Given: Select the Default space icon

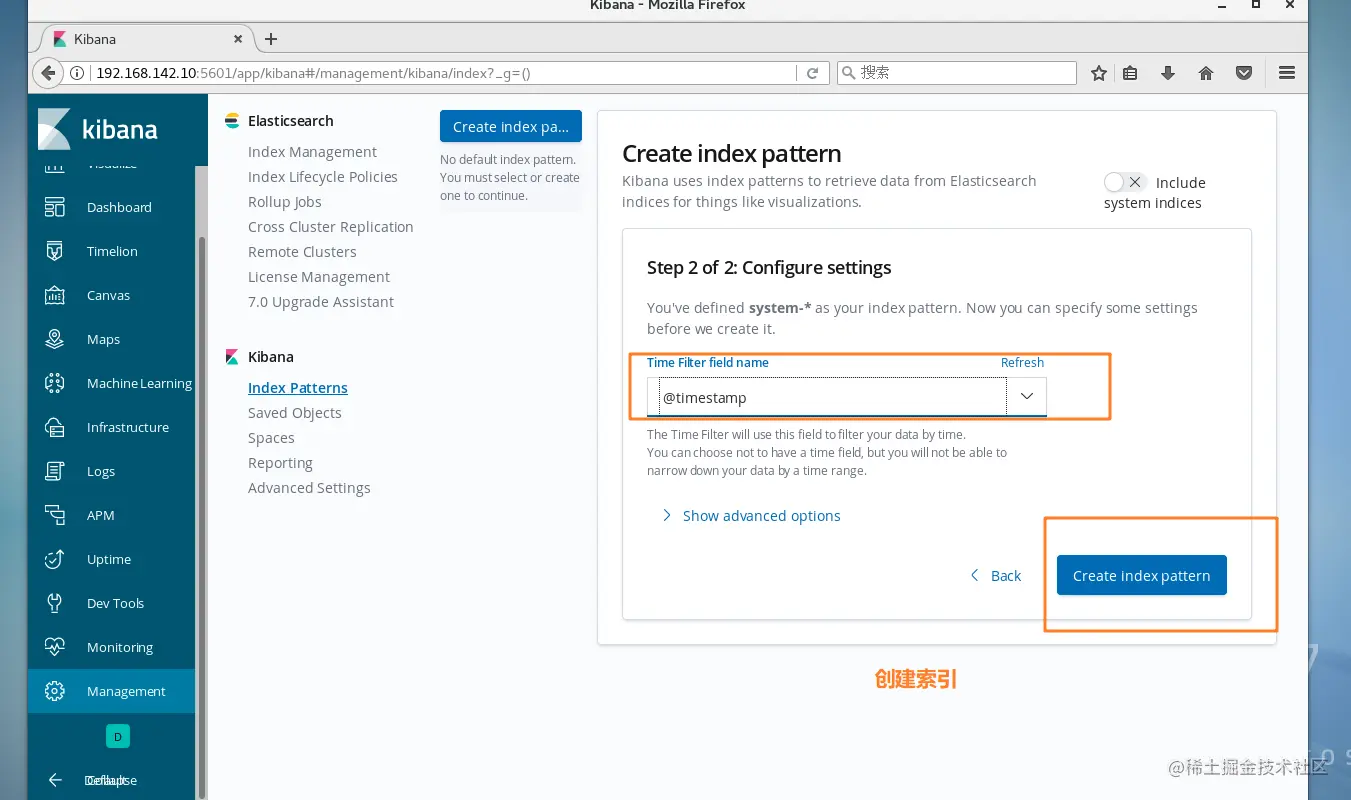Looking at the screenshot, I should [118, 736].
